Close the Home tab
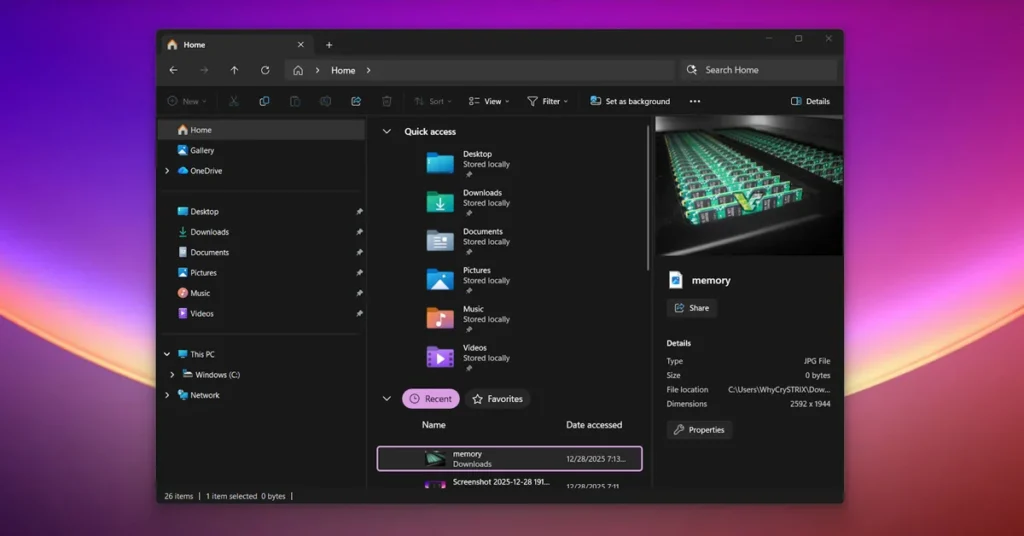The height and width of the screenshot is (536, 1024). point(300,45)
